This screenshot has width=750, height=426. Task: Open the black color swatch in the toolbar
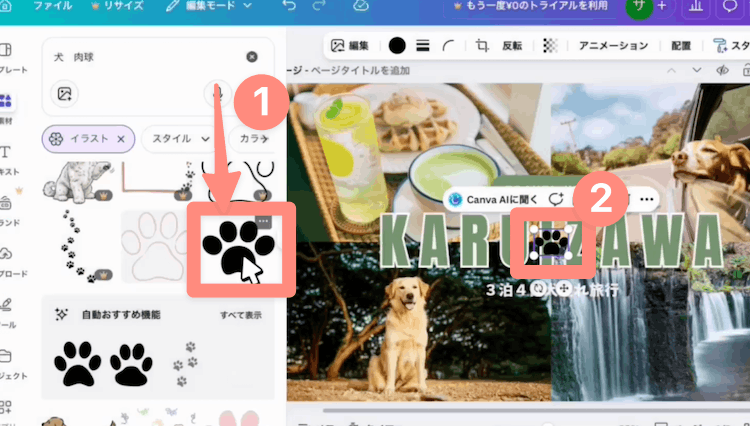point(397,45)
